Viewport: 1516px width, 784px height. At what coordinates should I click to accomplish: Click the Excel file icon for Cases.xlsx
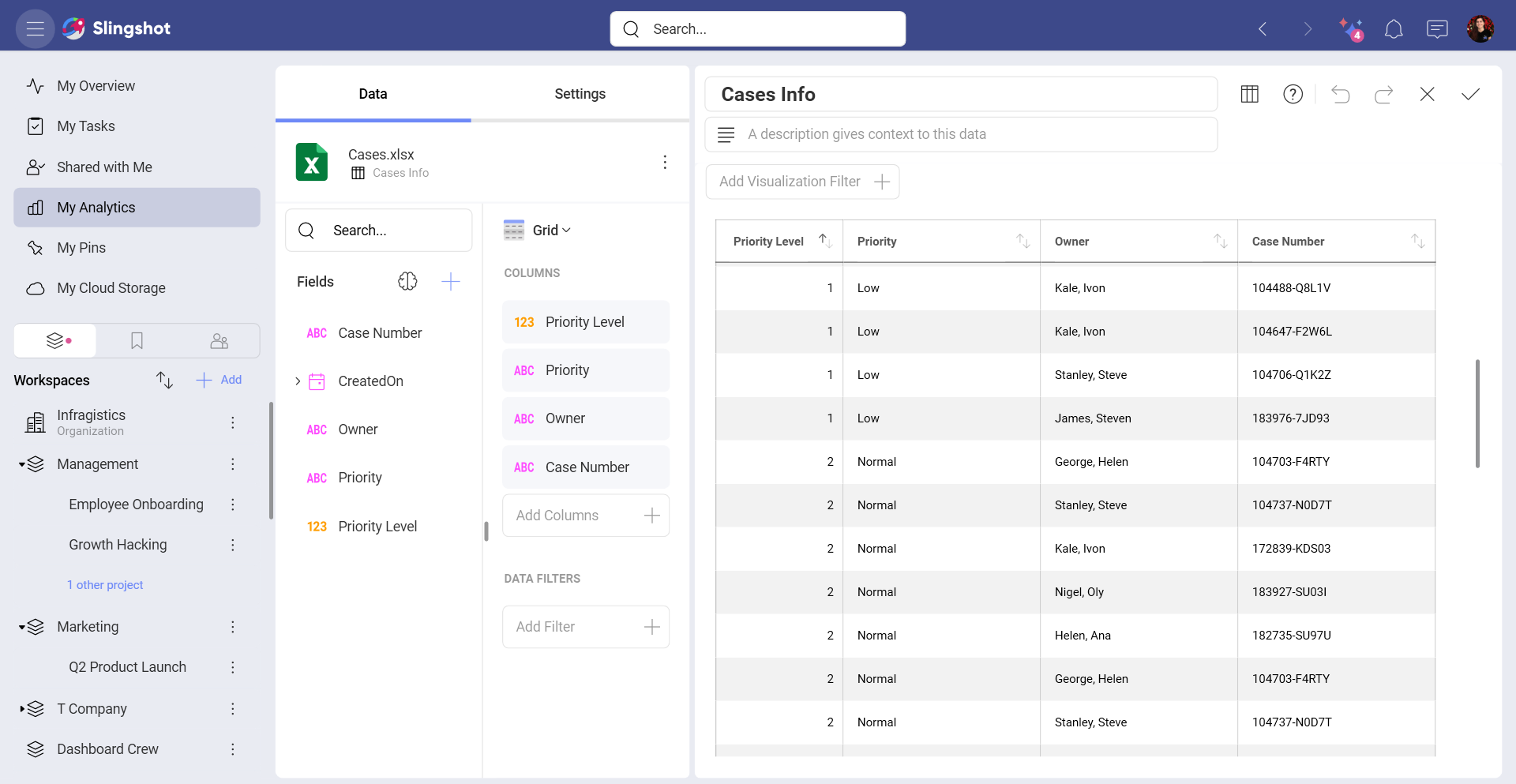tap(312, 162)
